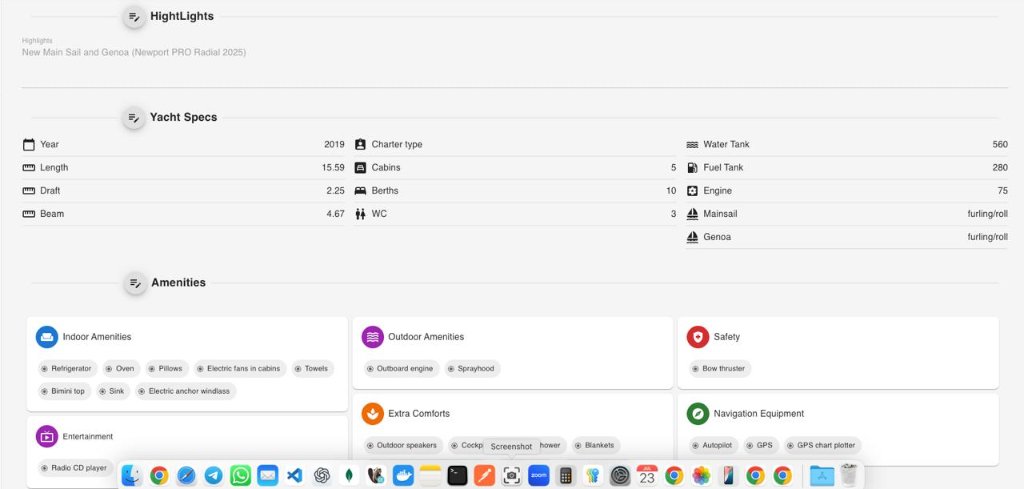
Task: Open Screenshot app in the dock
Action: coord(511,476)
